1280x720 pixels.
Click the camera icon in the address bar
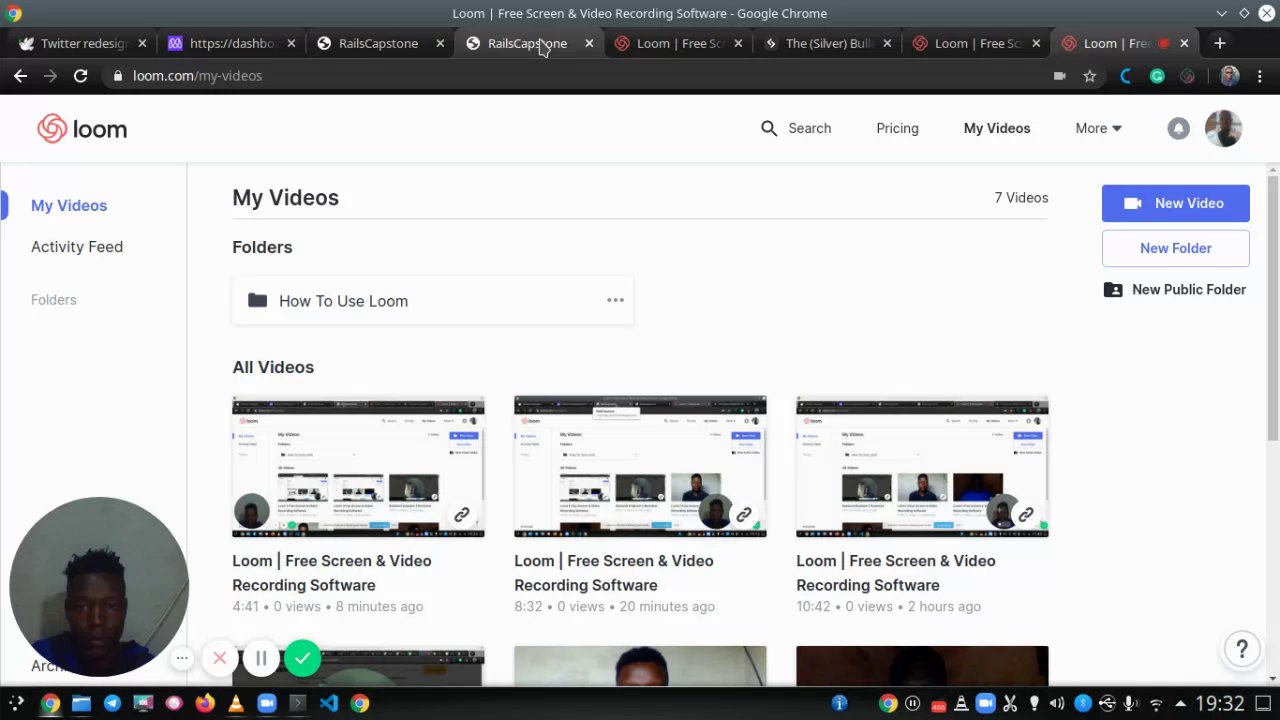coord(1060,76)
